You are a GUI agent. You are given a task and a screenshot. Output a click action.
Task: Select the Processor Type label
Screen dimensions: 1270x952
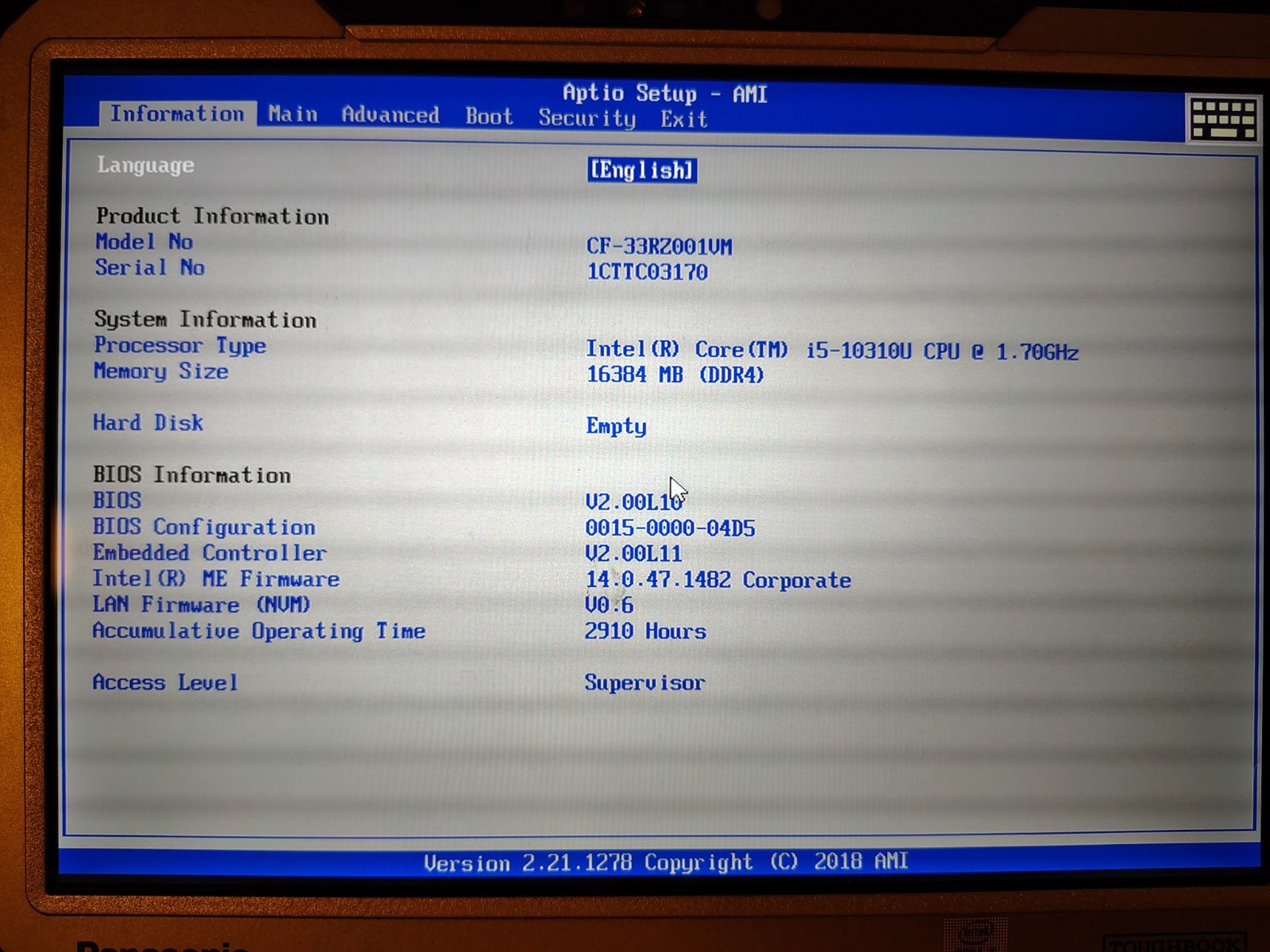179,346
